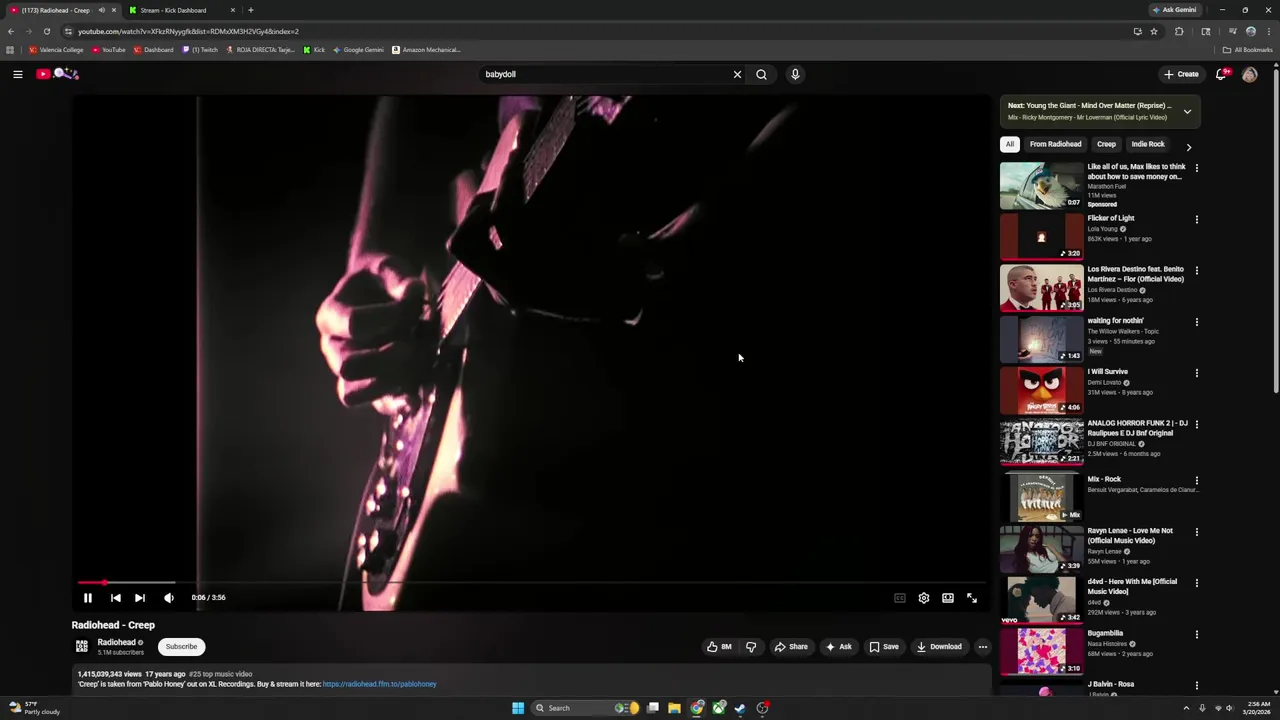Go to previous video in playlist
The width and height of the screenshot is (1280, 720).
pos(115,598)
